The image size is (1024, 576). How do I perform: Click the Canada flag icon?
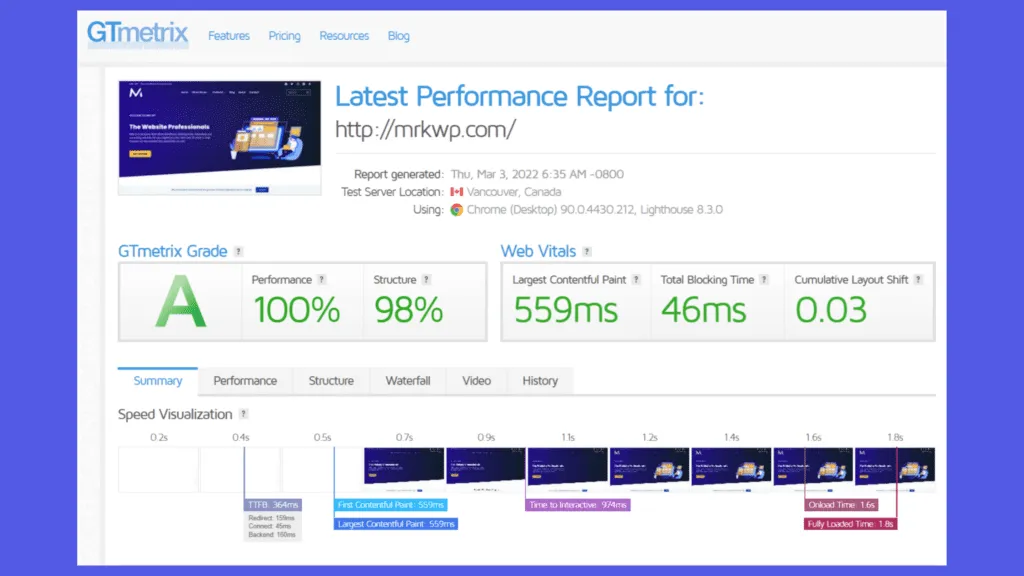pos(456,192)
